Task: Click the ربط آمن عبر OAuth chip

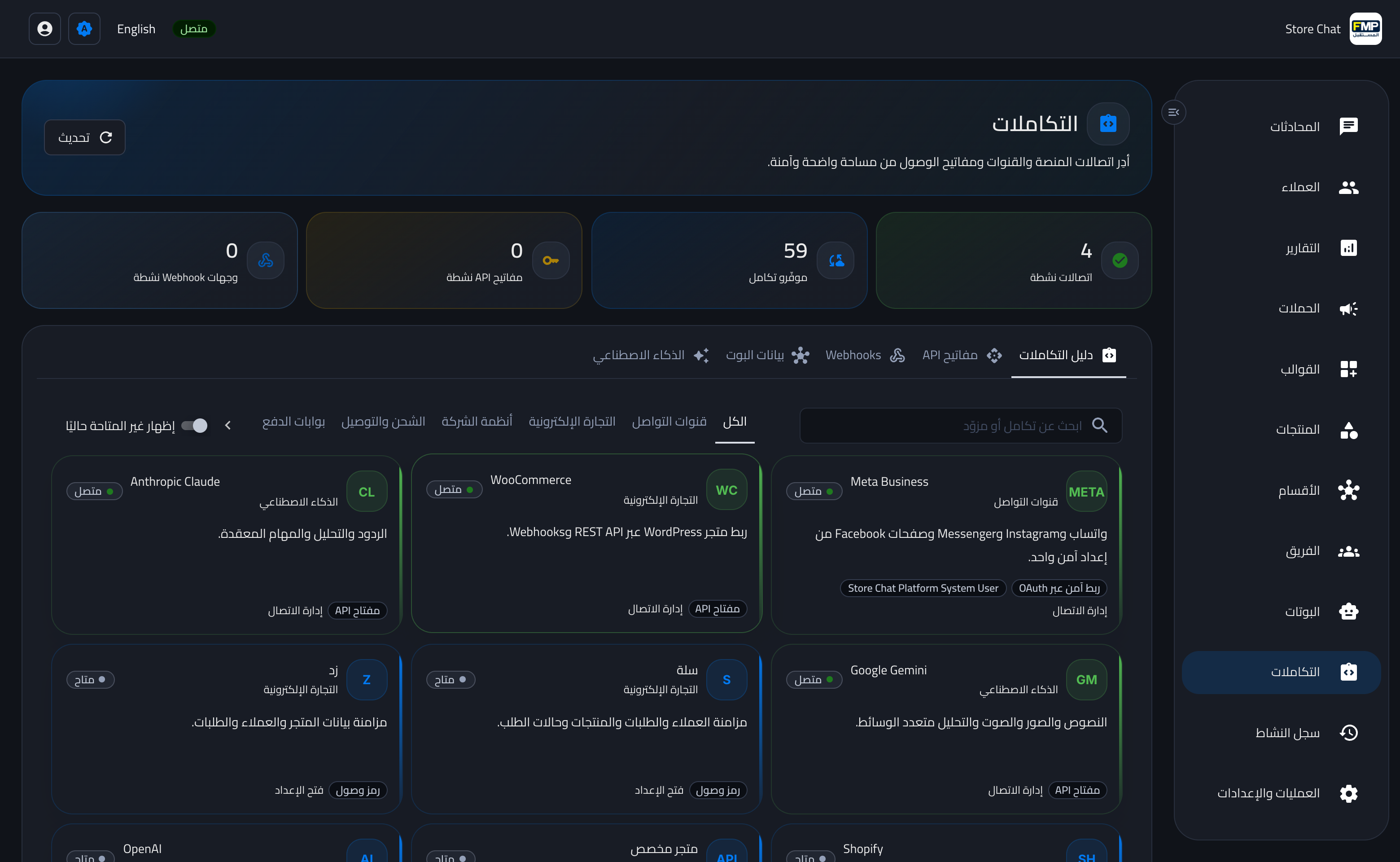Action: click(1059, 588)
